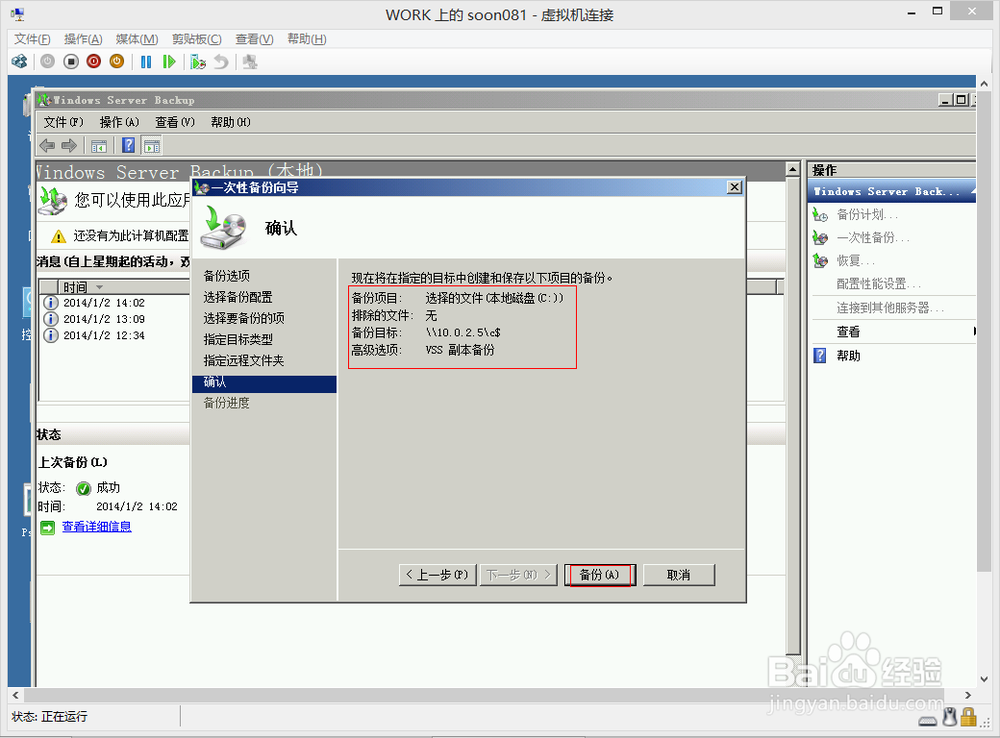Save VM state with orange power icon

(x=117, y=62)
